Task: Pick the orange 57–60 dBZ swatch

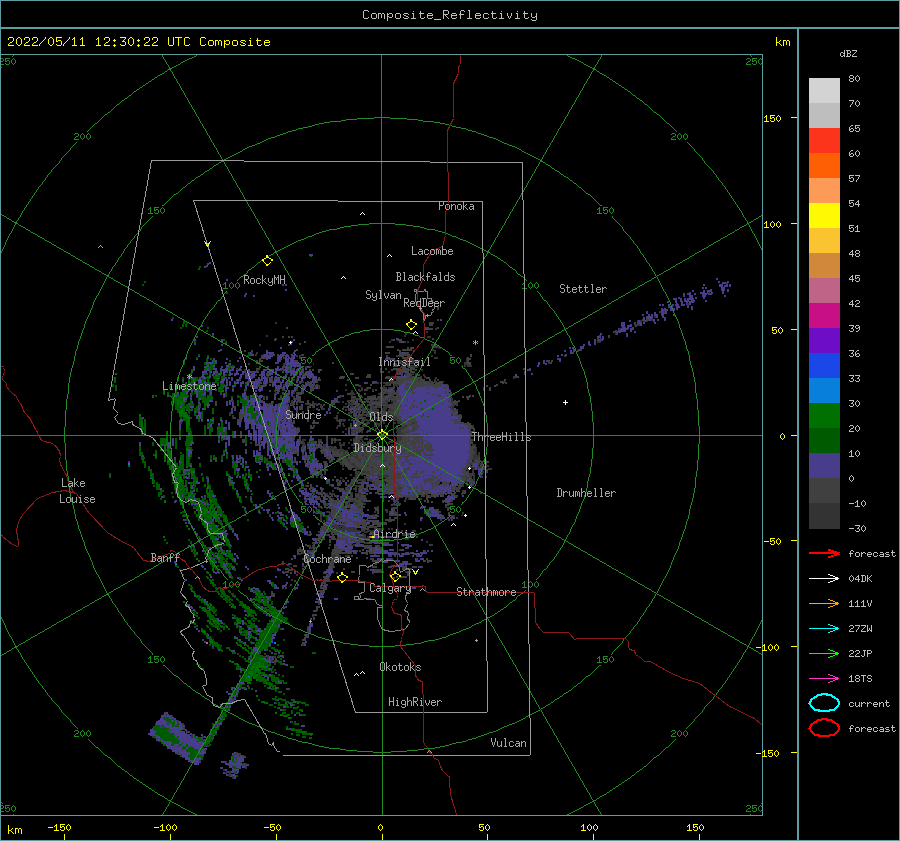Action: pos(824,166)
